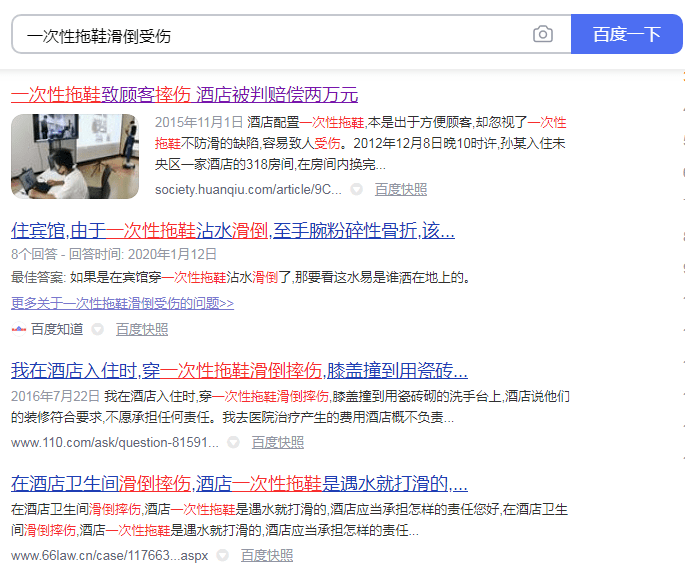Screen dimensions: 685x580
Task: Click the camera image search icon
Action: (542, 35)
